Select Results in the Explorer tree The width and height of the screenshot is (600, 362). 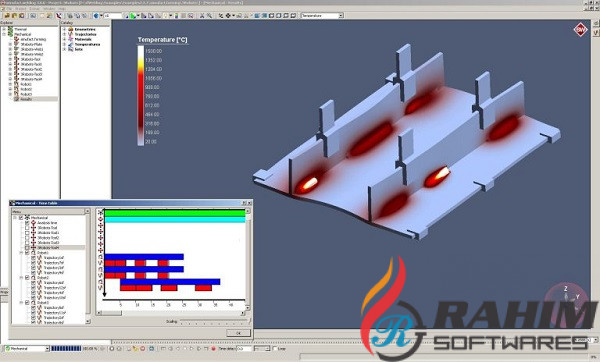coord(26,99)
